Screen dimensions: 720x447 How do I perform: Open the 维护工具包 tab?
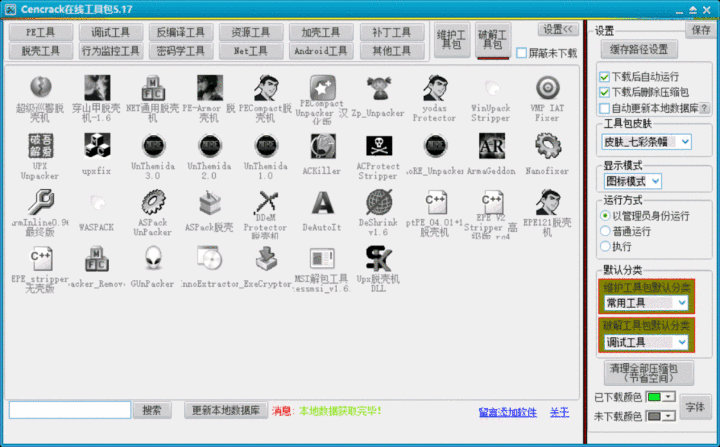451,40
